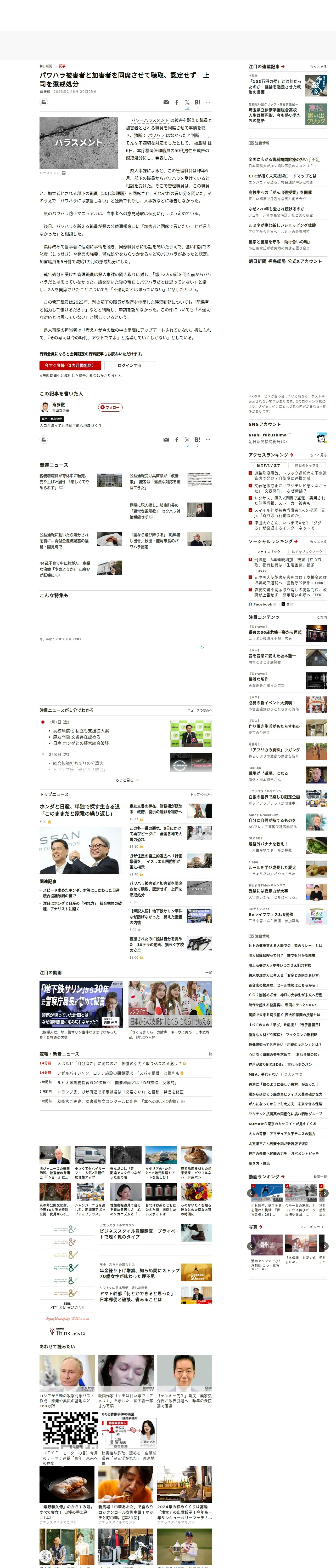Open the 地下鉄サリンから30年 video thumbnail

pos(82,1004)
